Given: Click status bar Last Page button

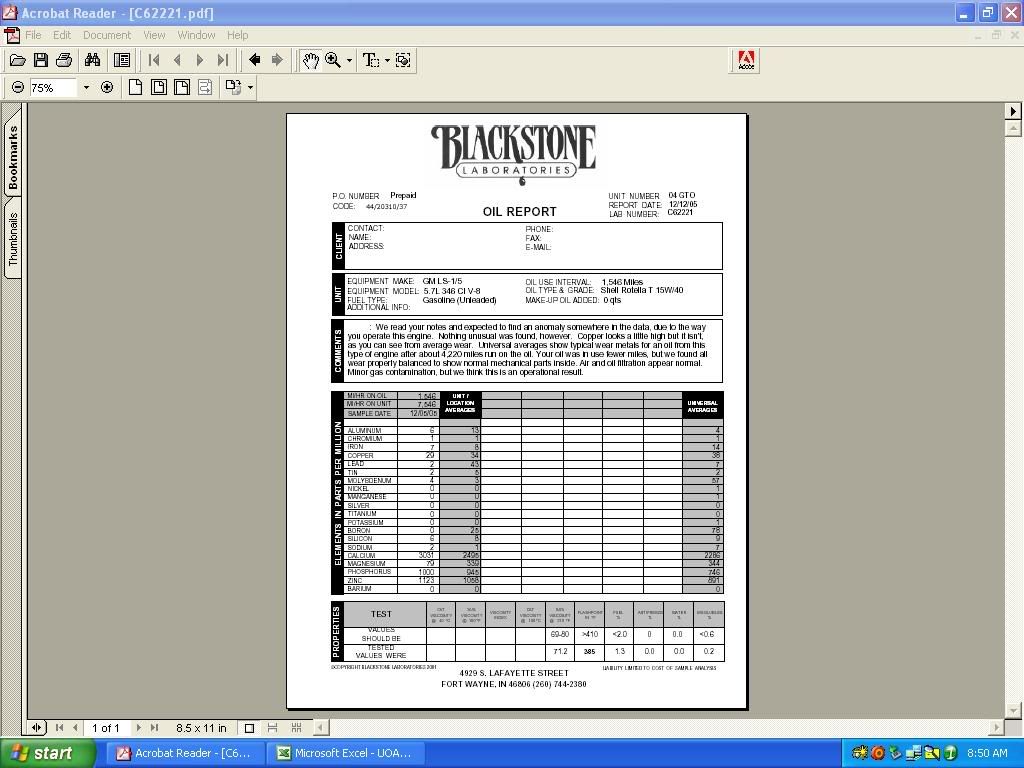Looking at the screenshot, I should pyautogui.click(x=154, y=728).
